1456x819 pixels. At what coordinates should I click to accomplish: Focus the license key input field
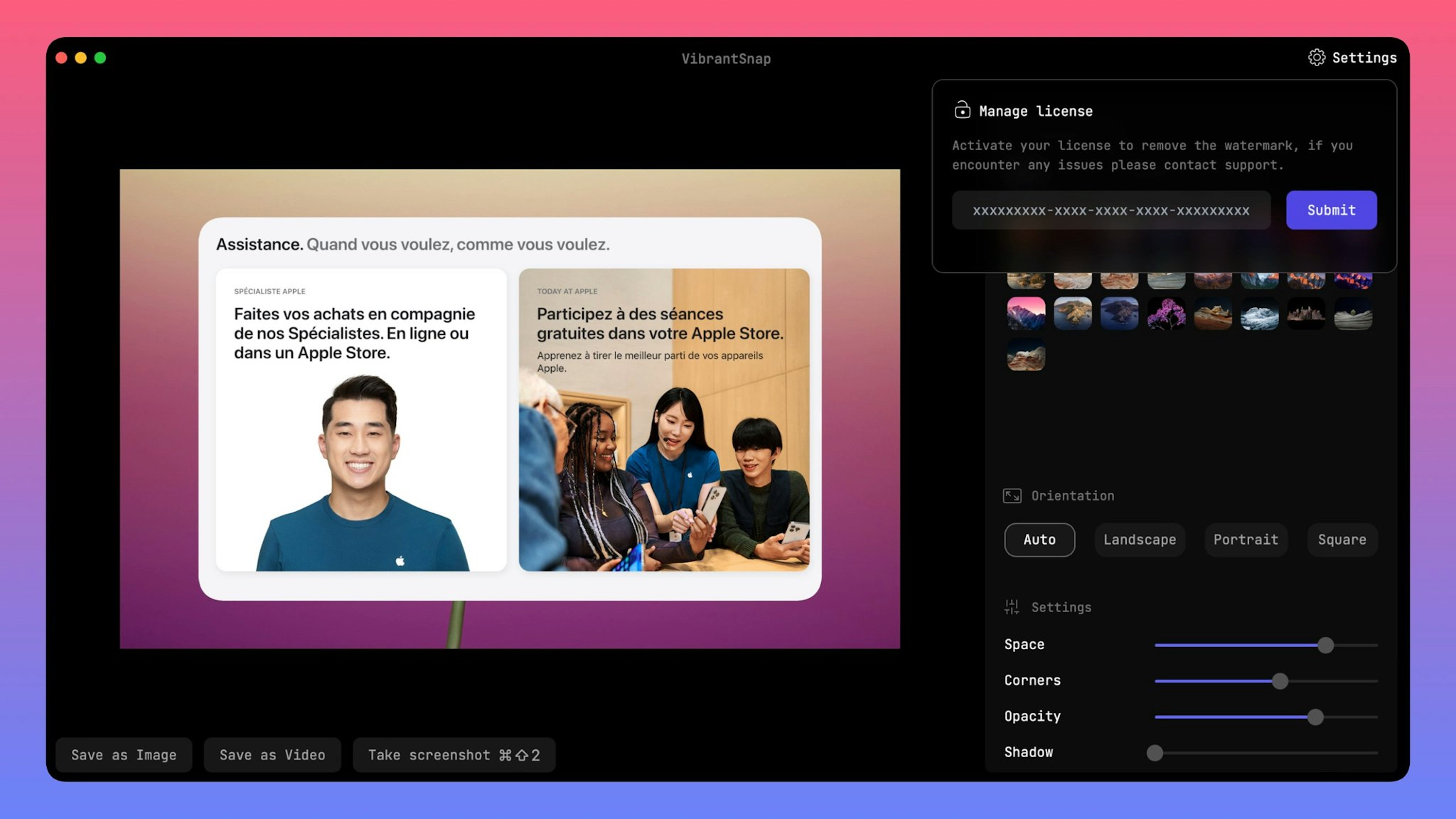coord(1111,210)
